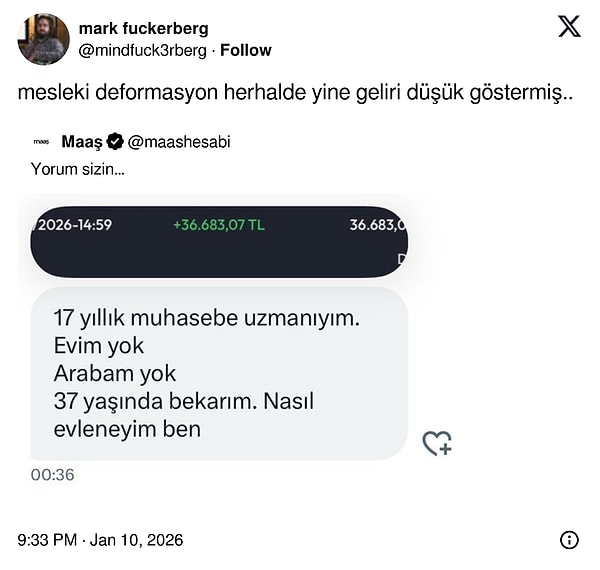The height and width of the screenshot is (570, 600).
Task: Click the blue verified badge next to Maaş
Action: coord(115,142)
